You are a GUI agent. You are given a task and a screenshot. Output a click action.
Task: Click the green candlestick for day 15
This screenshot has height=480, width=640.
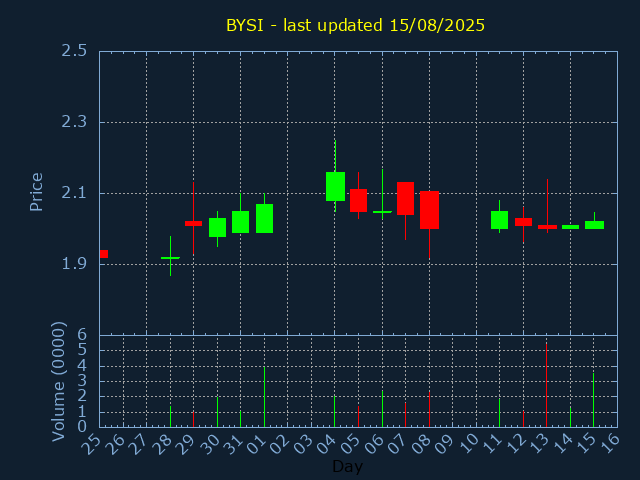click(x=594, y=225)
